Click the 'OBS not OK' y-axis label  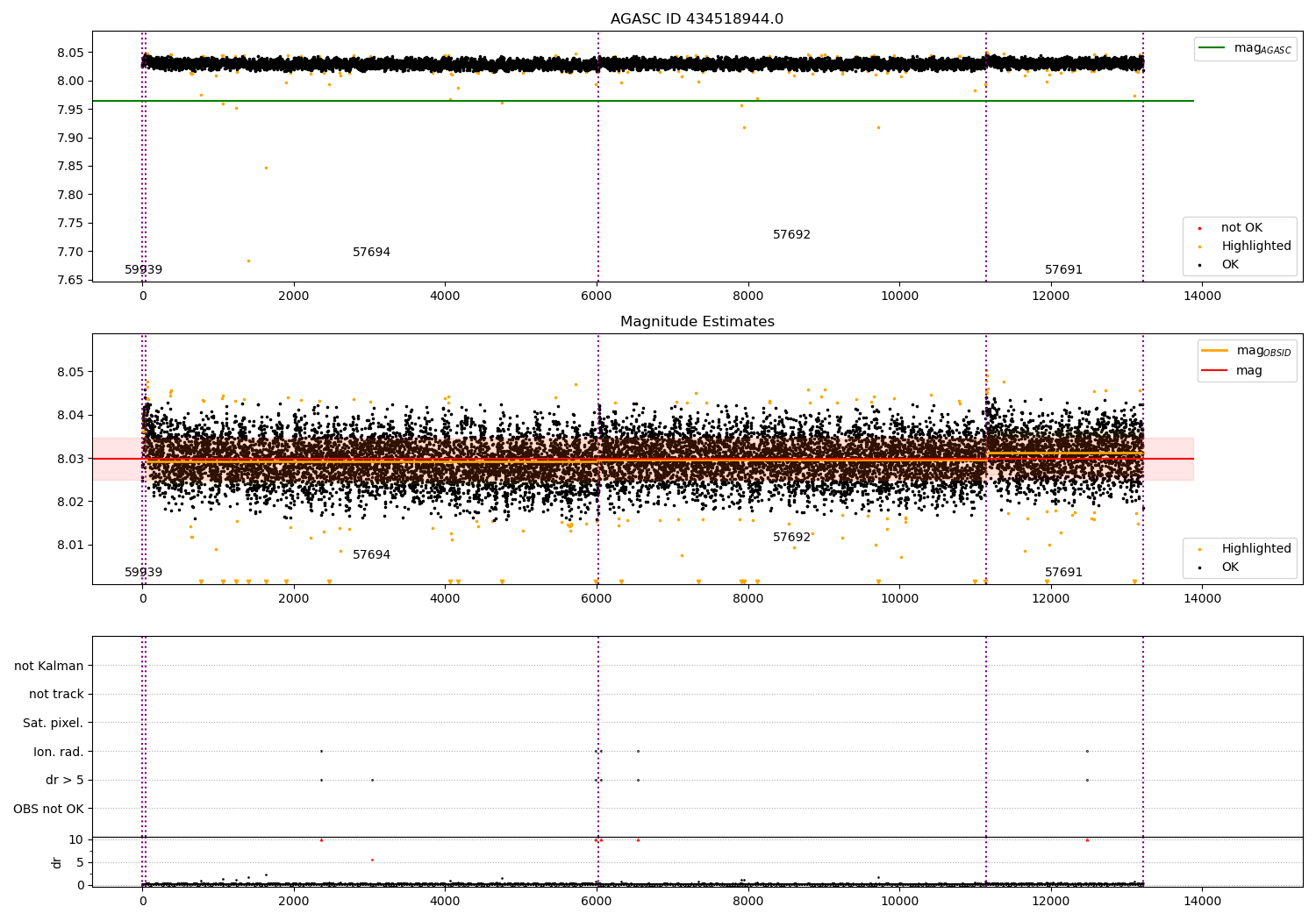[48, 809]
